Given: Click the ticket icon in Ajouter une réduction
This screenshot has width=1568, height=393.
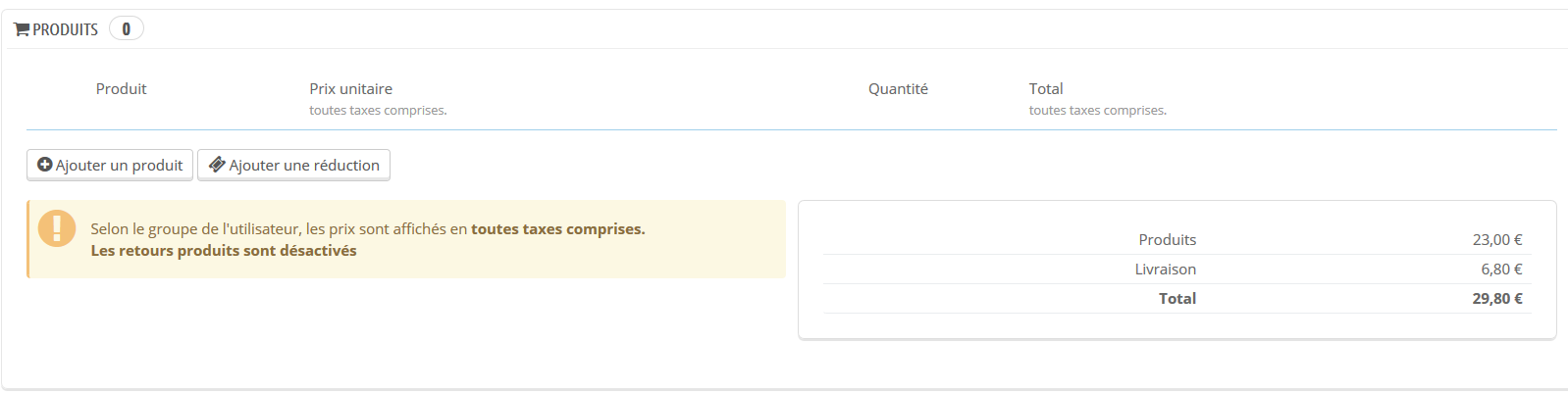Looking at the screenshot, I should [217, 165].
